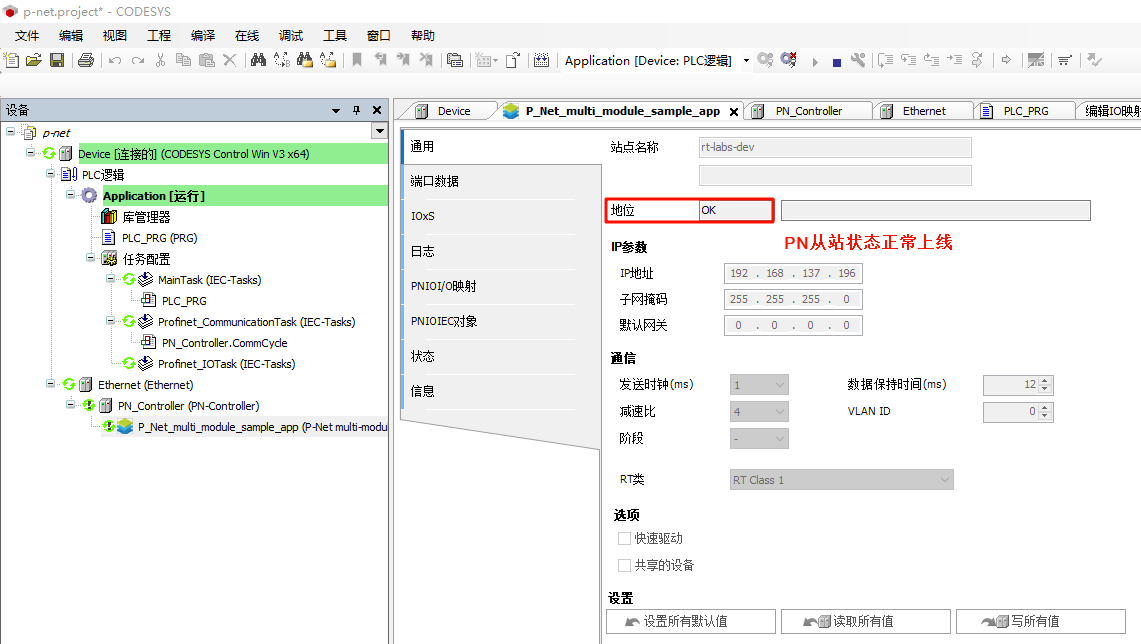Open the new project file icon

(12, 61)
